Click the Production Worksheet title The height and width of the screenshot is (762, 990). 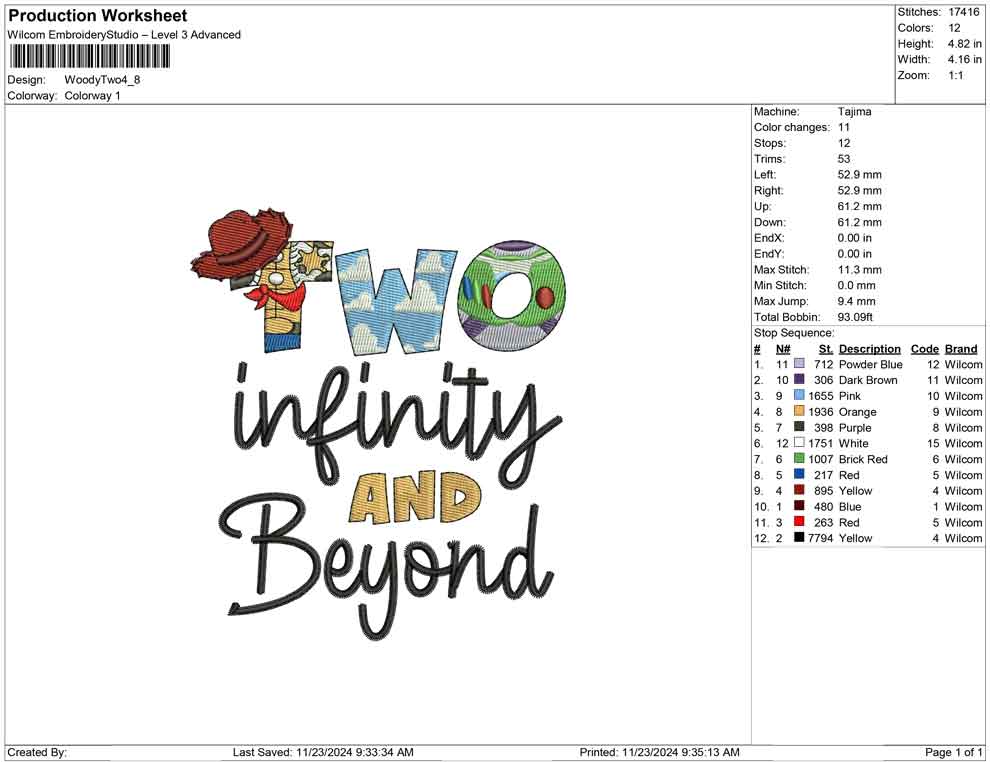[x=97, y=16]
